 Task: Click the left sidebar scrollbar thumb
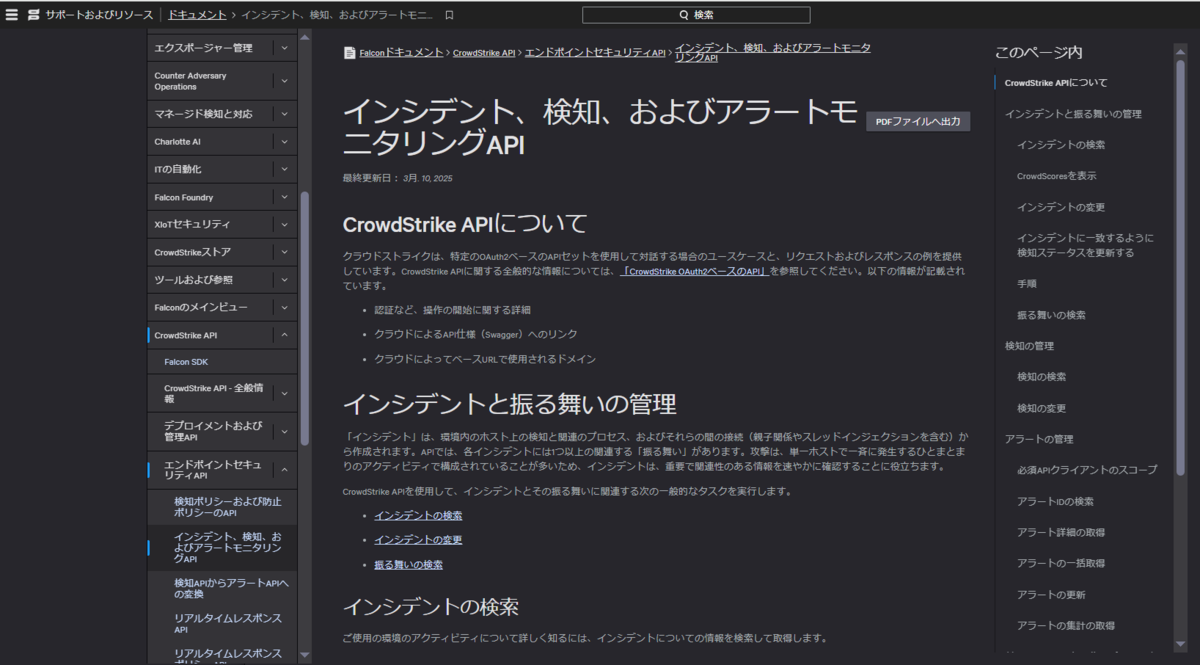click(x=305, y=318)
